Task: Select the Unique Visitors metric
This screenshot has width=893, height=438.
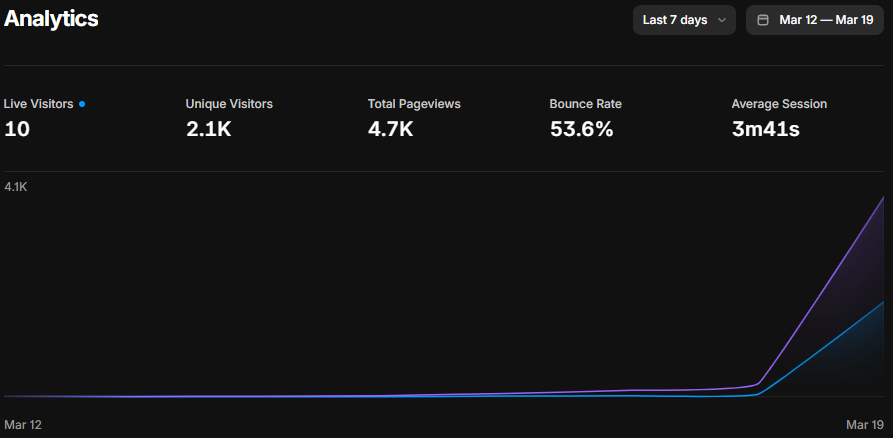Action: click(x=229, y=118)
